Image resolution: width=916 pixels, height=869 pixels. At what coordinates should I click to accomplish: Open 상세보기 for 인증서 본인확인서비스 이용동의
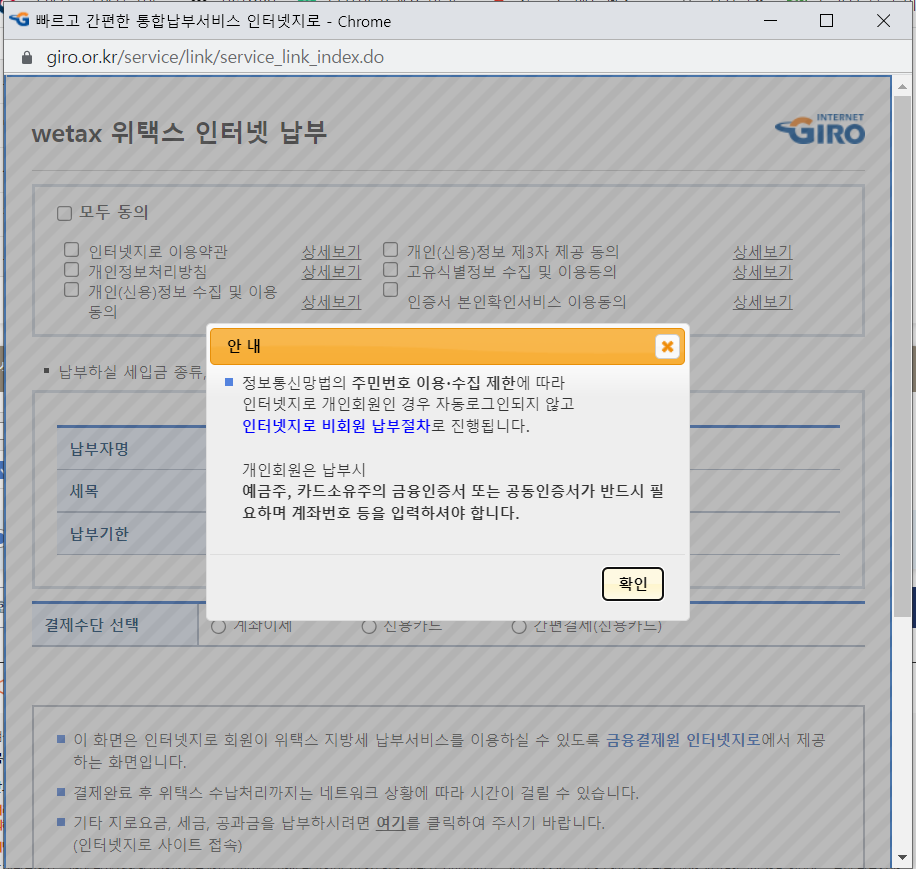[x=762, y=302]
